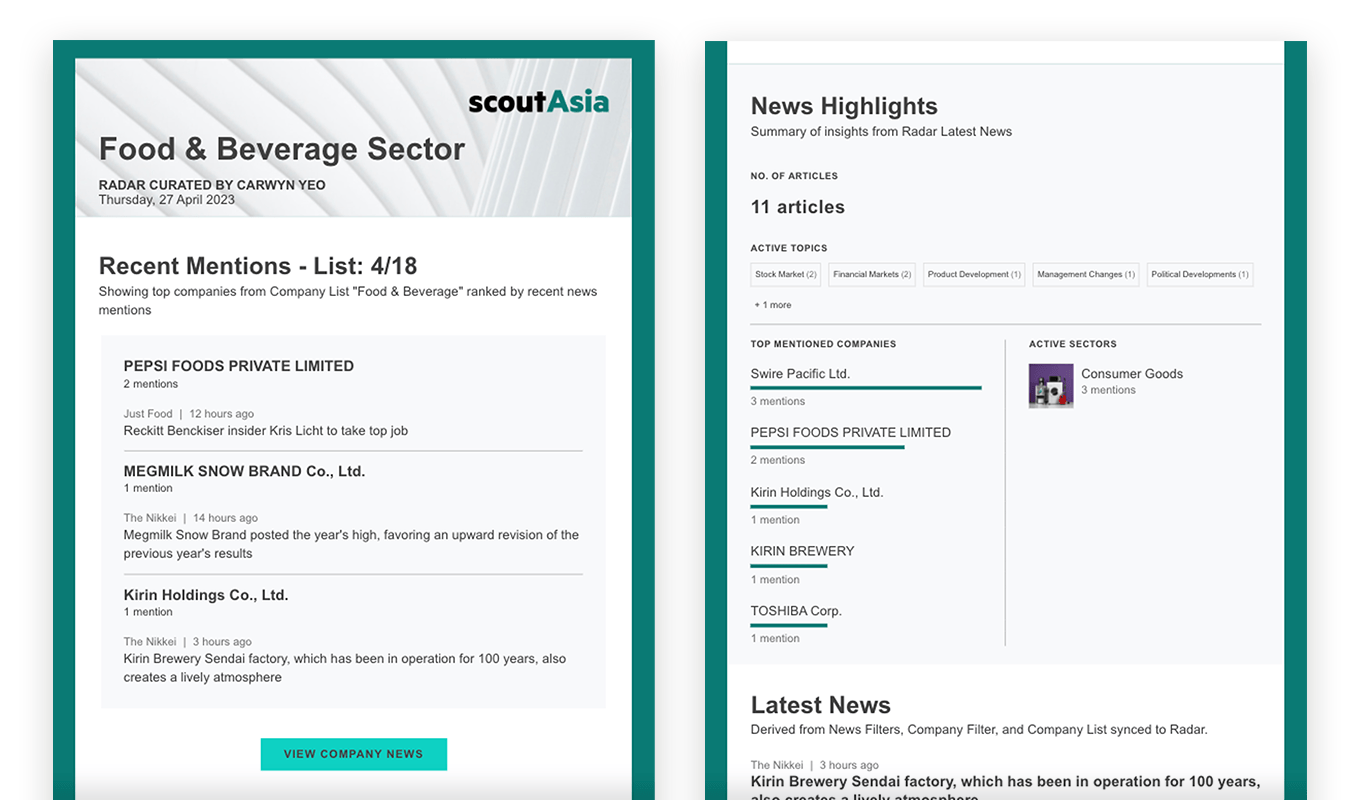Click '3 mentions' under Consumer Goods
This screenshot has height=800, width=1360.
(1108, 391)
